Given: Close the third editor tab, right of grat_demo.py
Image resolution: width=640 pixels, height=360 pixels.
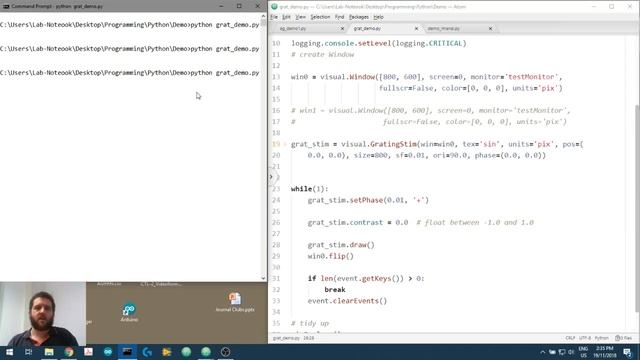Looking at the screenshot, I should pyautogui.click(x=490, y=29).
